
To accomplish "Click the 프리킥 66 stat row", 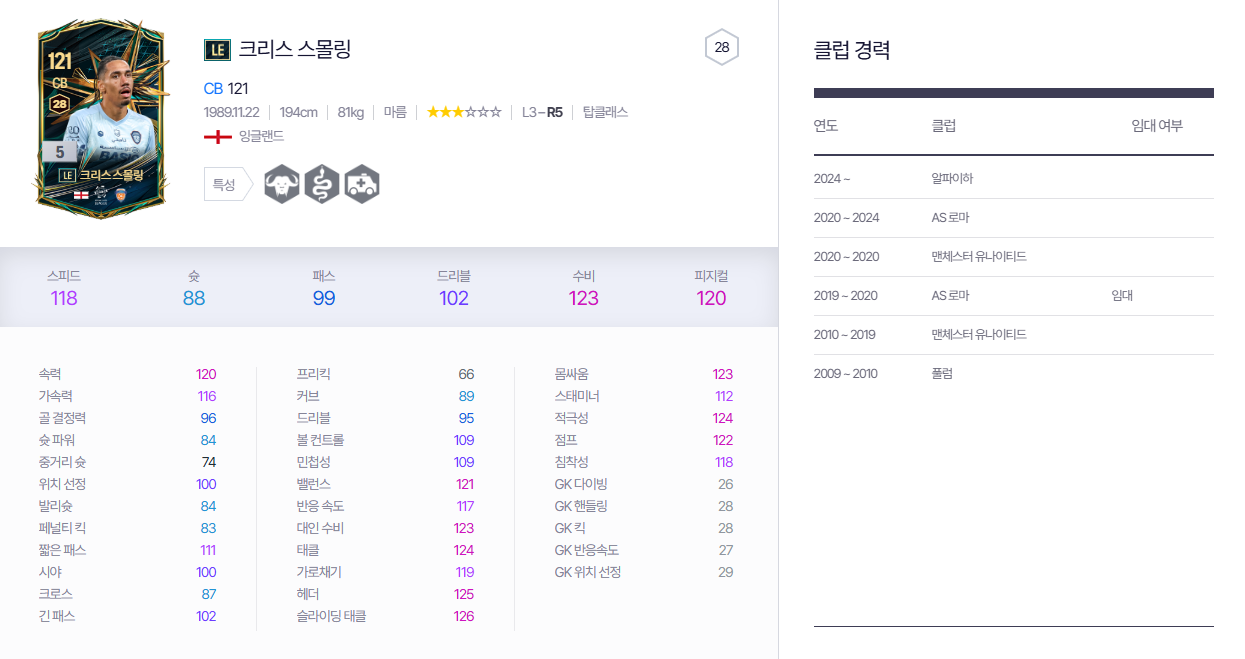I will click(385, 374).
